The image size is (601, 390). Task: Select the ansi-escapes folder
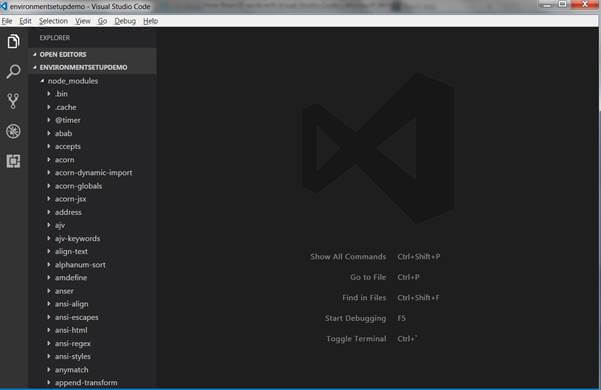[x=77, y=317]
